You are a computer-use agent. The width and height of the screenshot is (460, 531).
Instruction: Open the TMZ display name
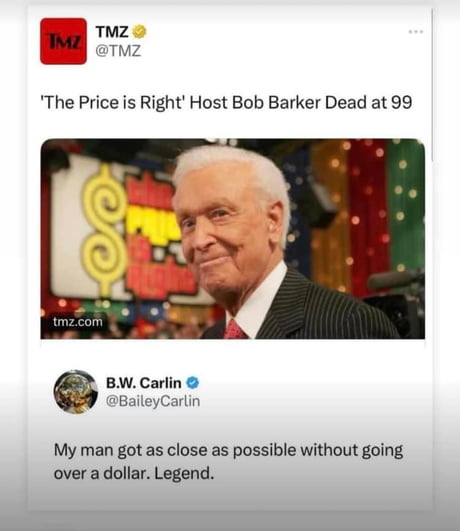112,32
